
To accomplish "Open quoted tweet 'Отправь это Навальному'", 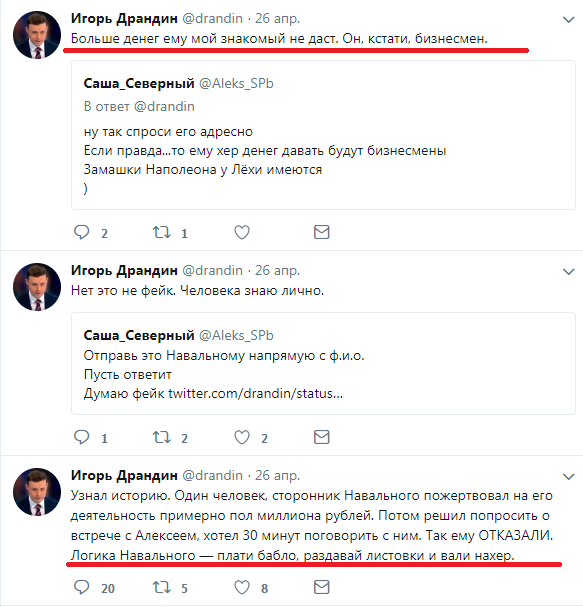I will pyautogui.click(x=323, y=364).
